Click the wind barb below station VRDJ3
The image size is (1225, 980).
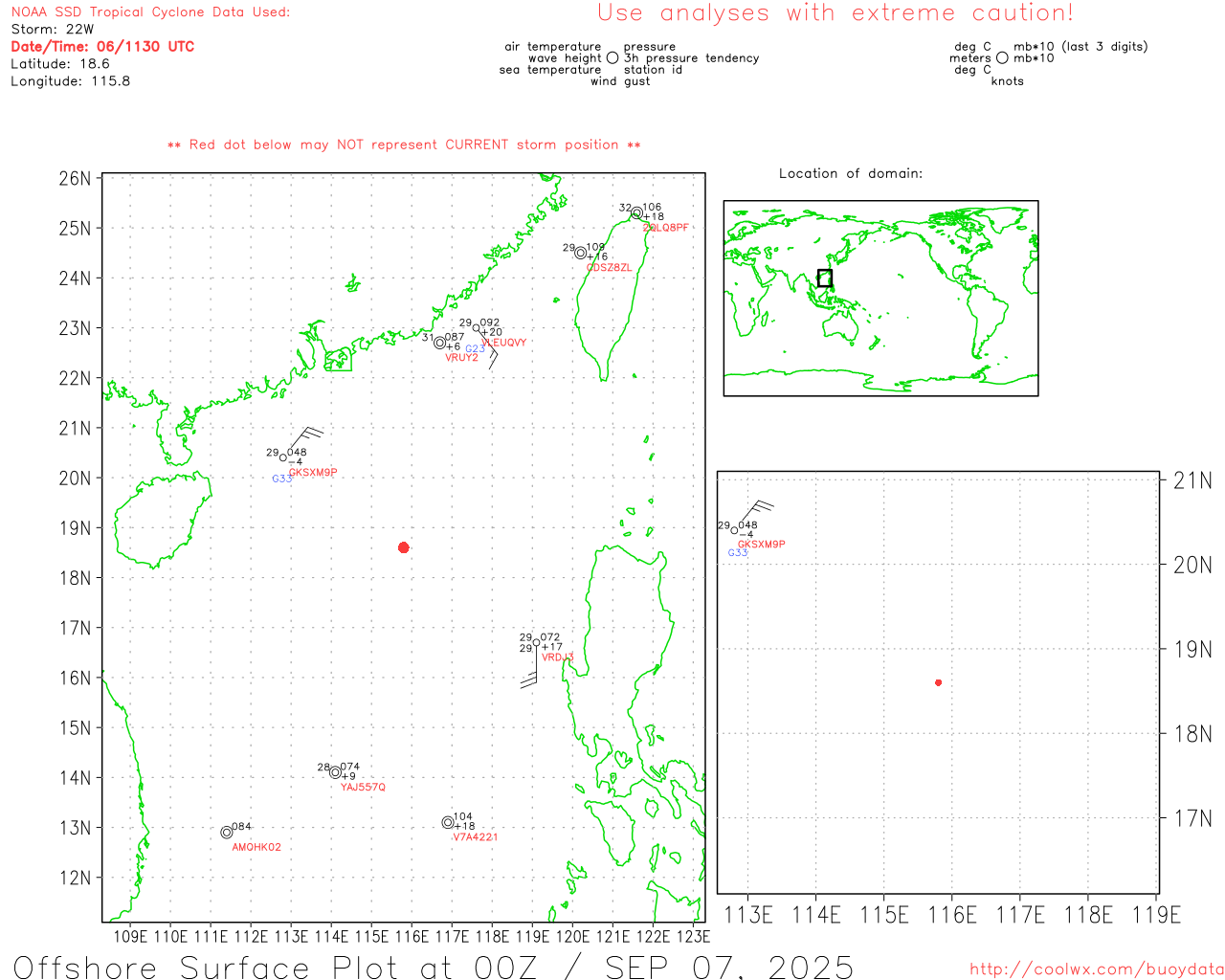[x=529, y=668]
